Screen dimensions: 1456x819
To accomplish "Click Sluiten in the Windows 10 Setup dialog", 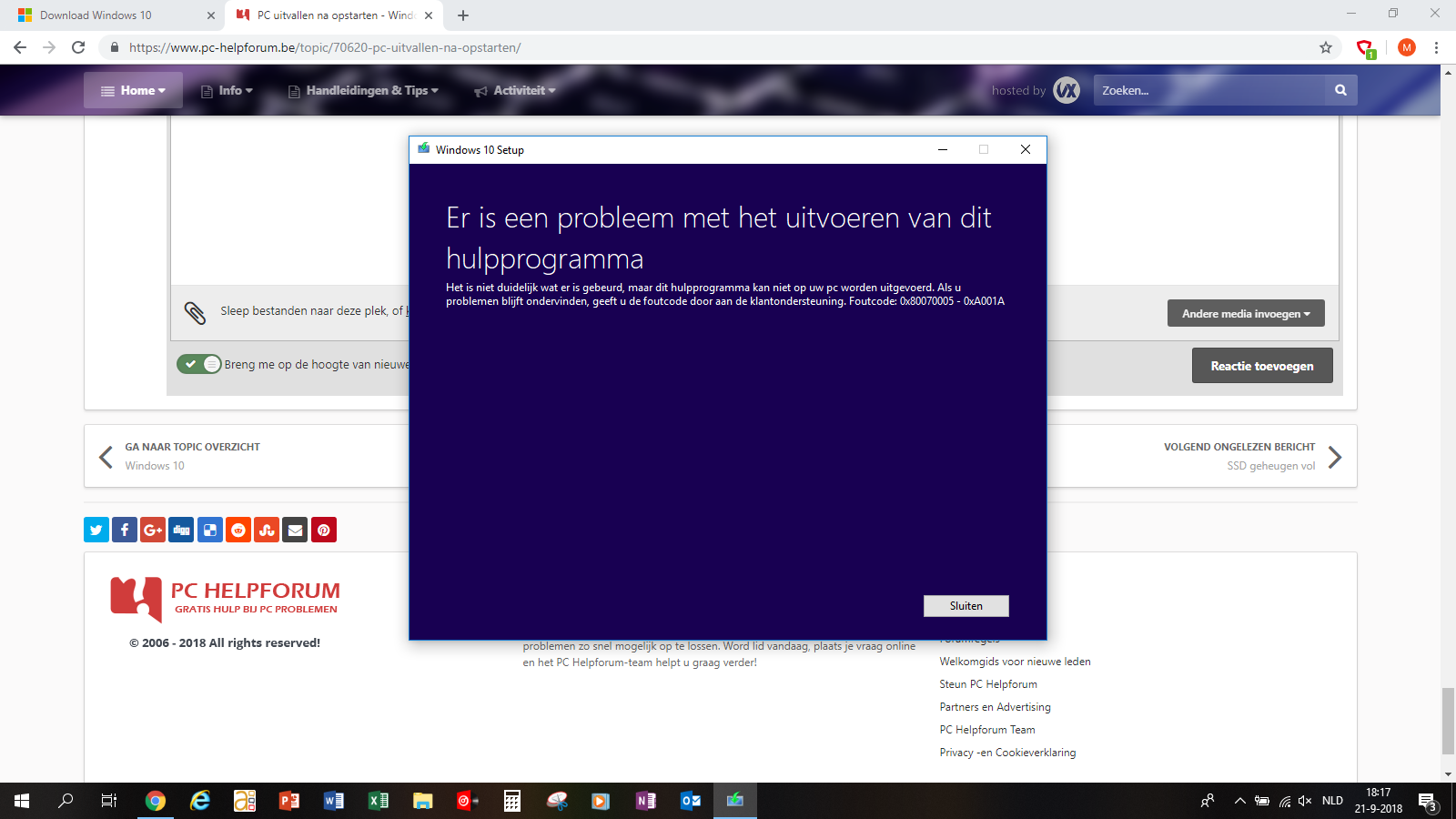I will pyautogui.click(x=966, y=606).
